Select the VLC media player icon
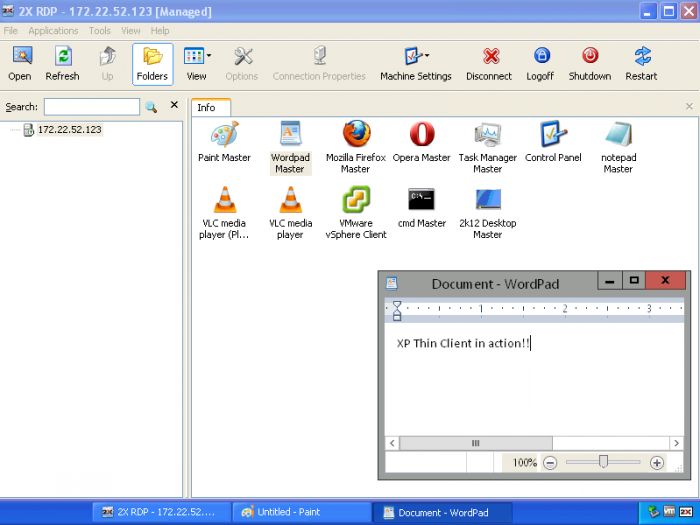This screenshot has width=700, height=525. pos(291,213)
